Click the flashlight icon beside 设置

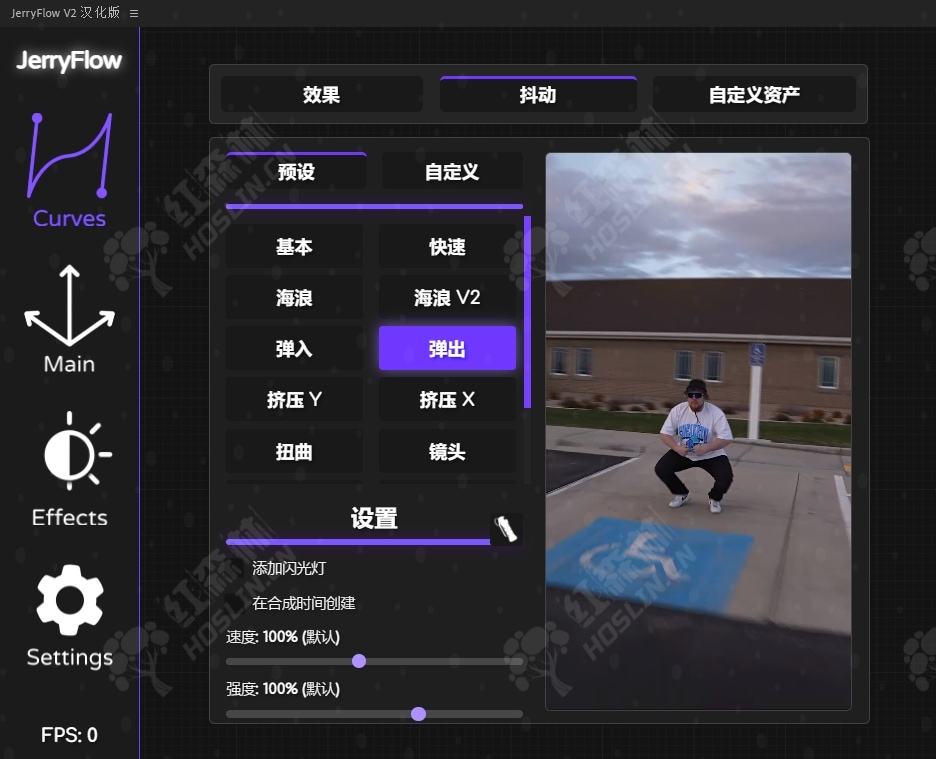pyautogui.click(x=506, y=528)
